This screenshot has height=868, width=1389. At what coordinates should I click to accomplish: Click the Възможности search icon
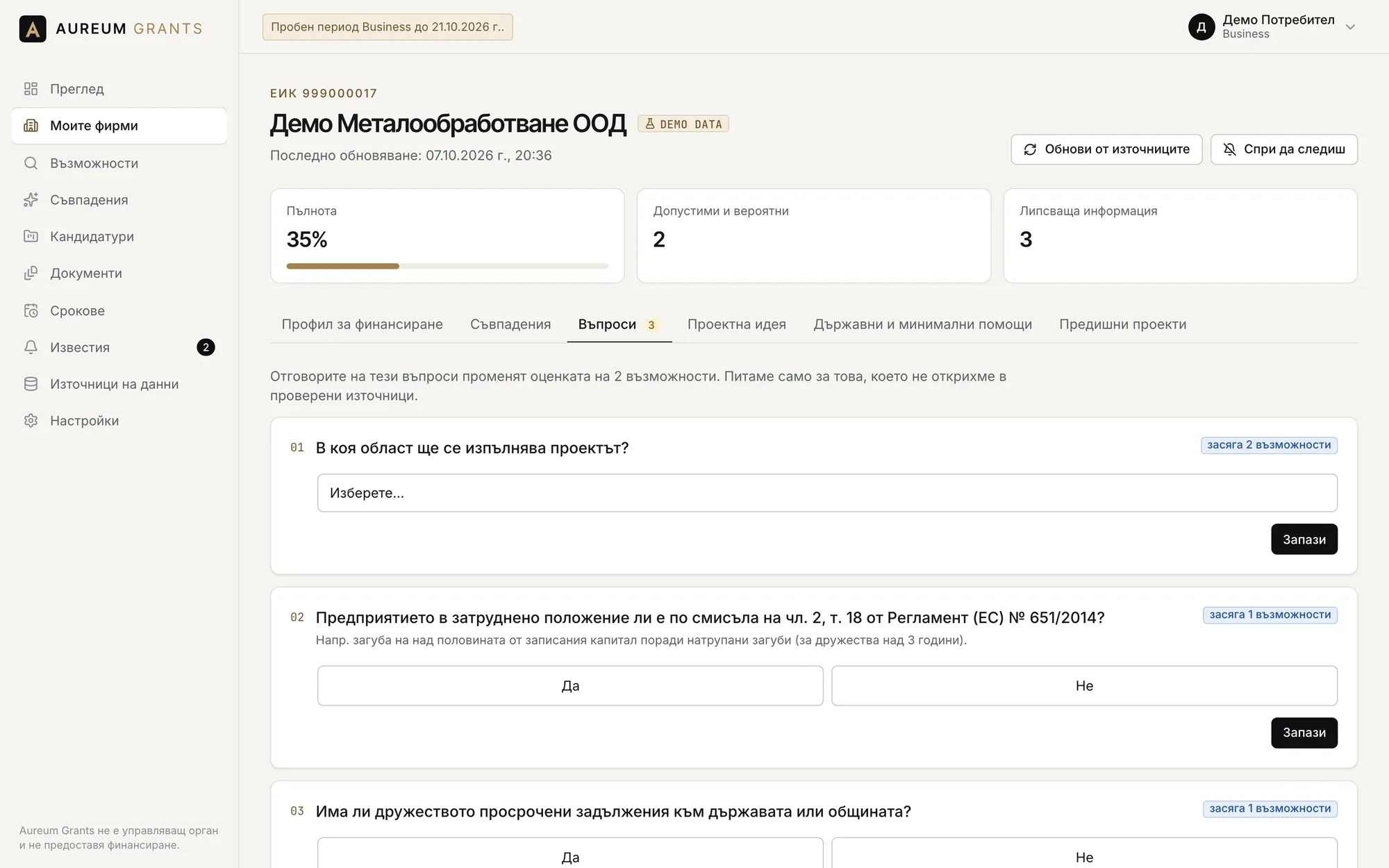(x=31, y=163)
